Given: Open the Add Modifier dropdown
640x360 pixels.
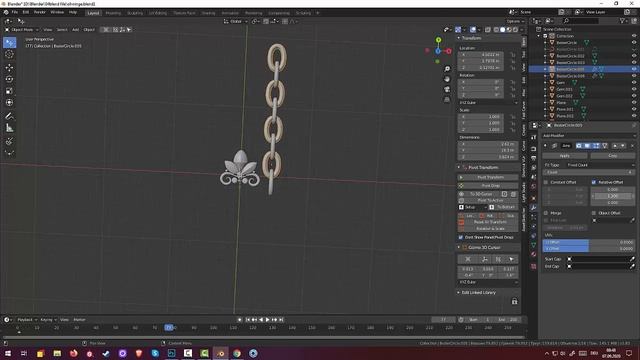Looking at the screenshot, I should [x=589, y=136].
